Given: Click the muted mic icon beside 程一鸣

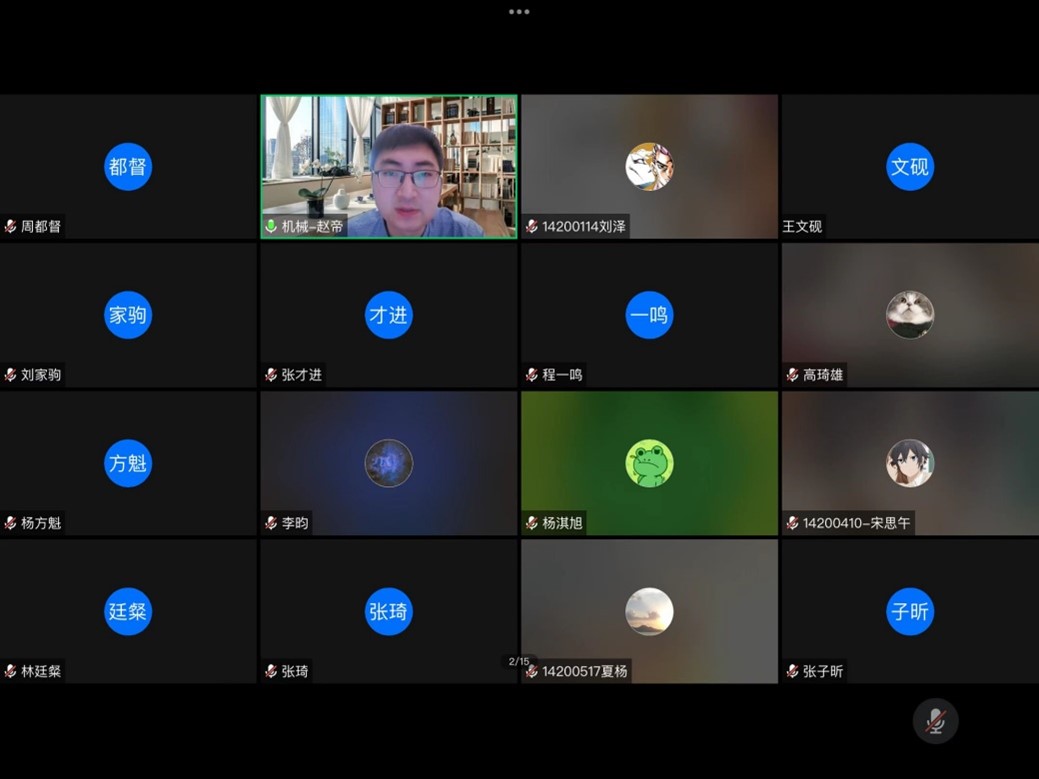Looking at the screenshot, I should point(532,375).
